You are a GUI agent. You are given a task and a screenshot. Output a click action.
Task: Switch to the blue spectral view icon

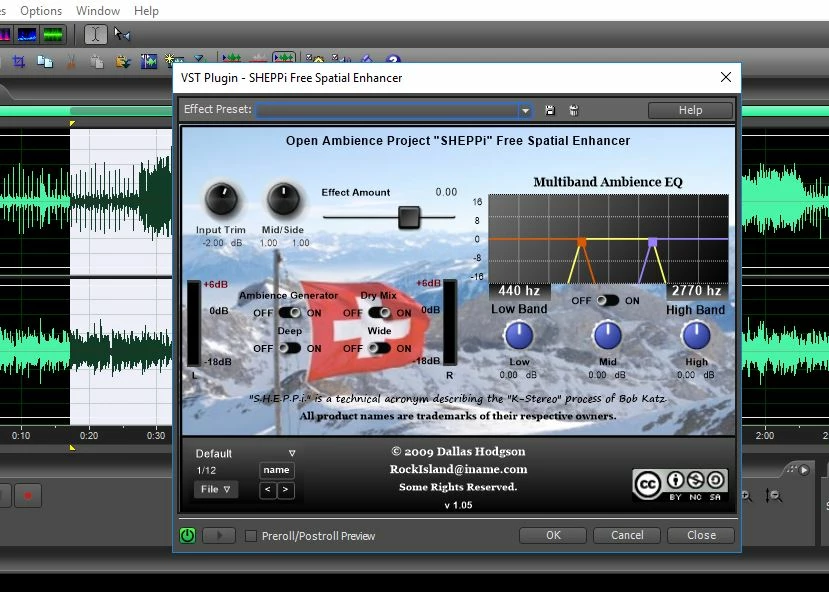click(27, 35)
